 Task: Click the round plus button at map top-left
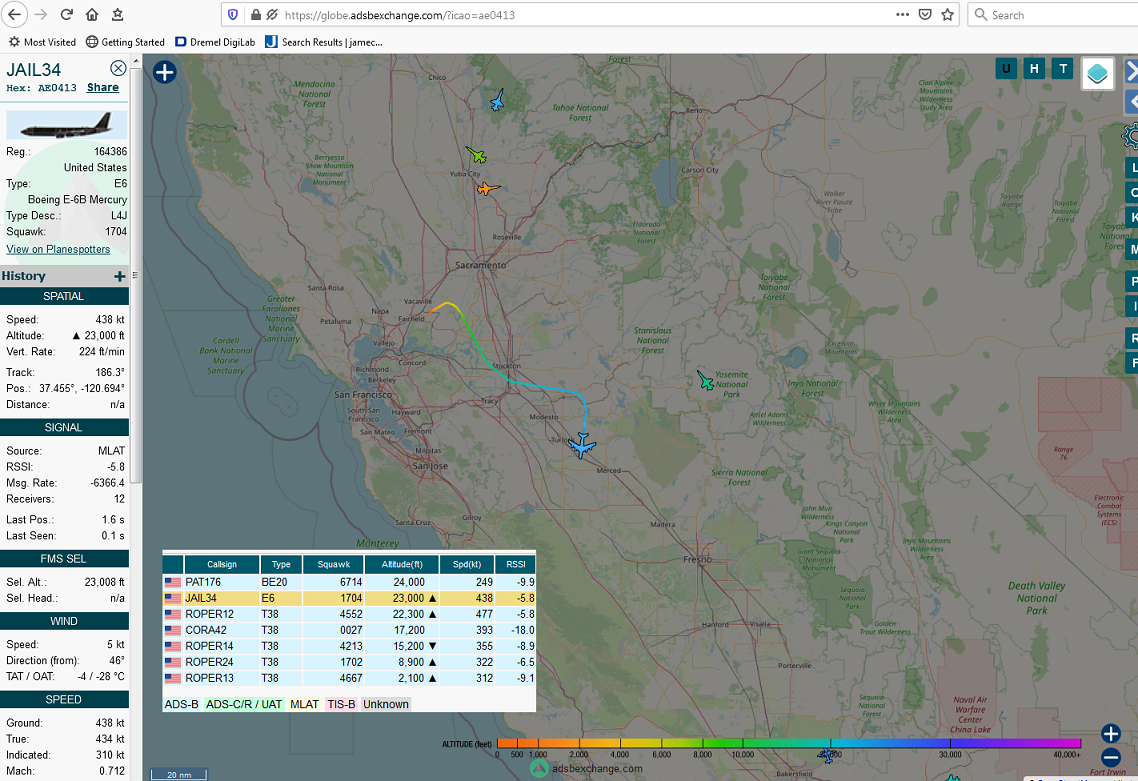[165, 72]
